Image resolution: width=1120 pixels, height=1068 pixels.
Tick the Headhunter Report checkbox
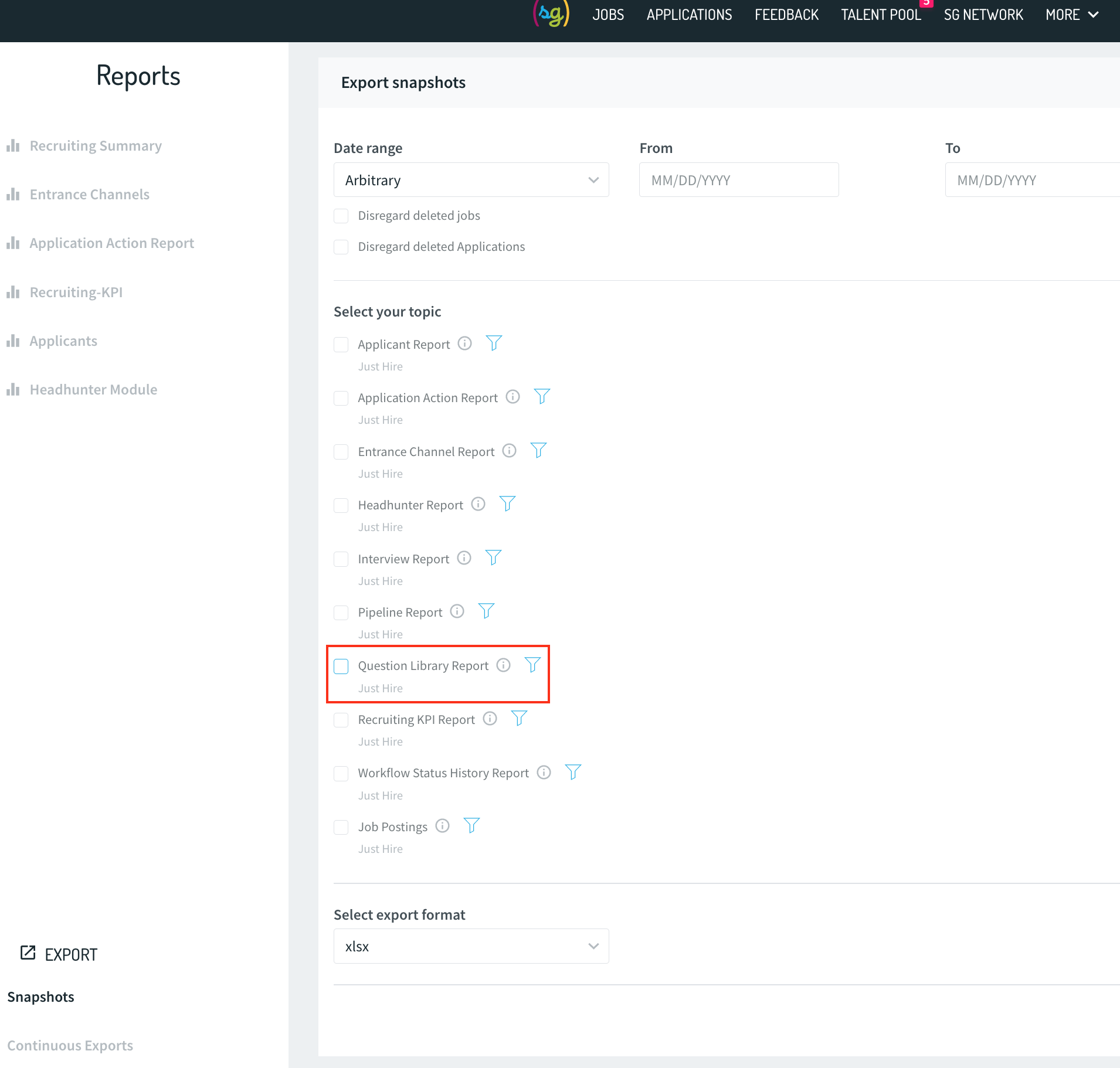[341, 505]
